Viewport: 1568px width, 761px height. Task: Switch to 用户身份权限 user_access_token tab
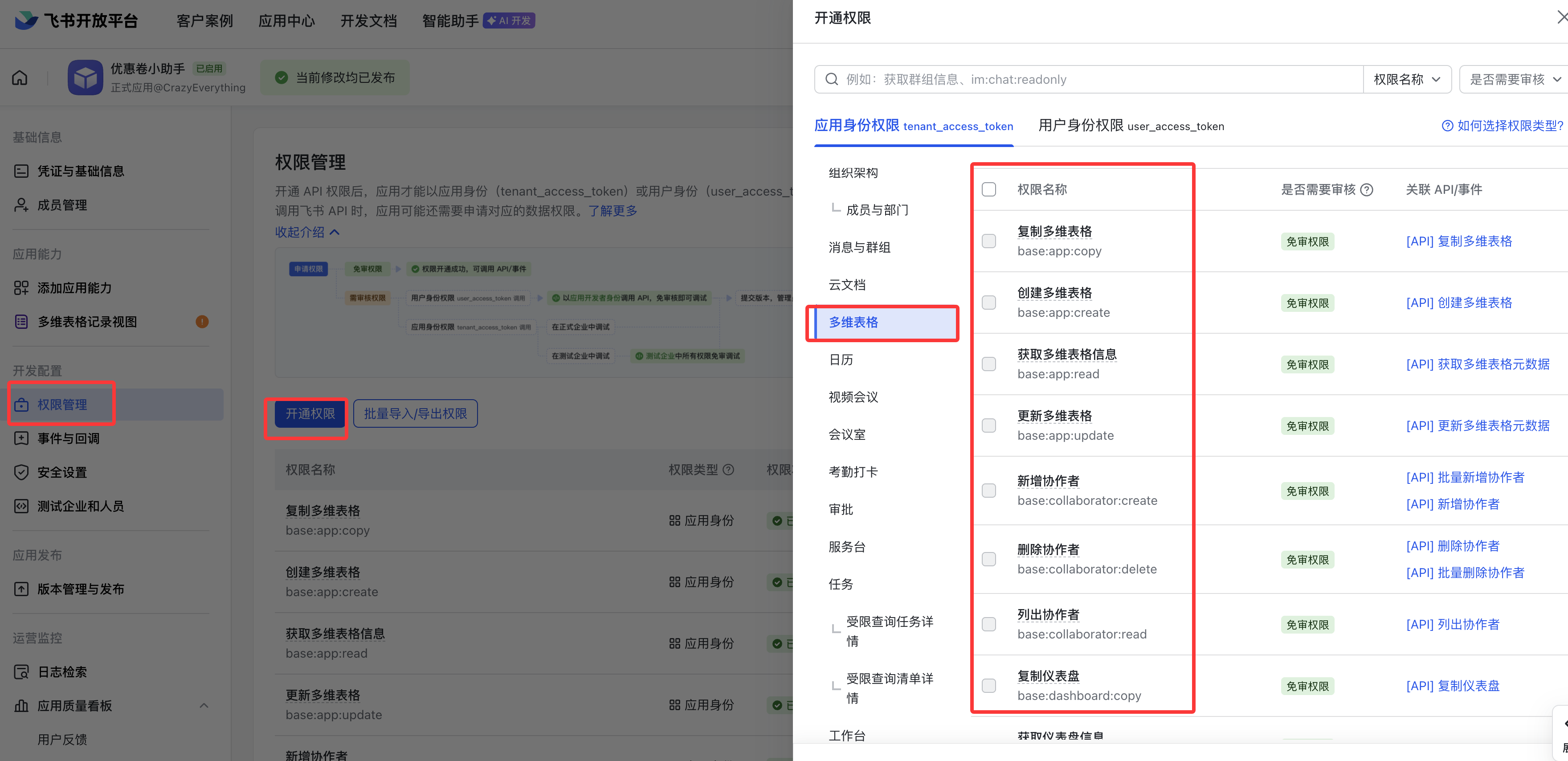point(1131,126)
